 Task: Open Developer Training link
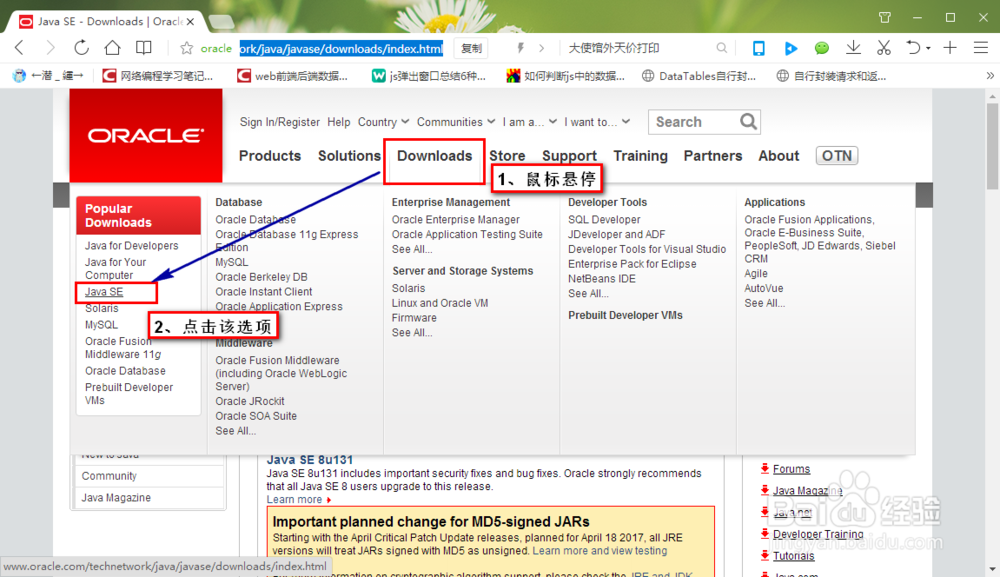click(818, 534)
